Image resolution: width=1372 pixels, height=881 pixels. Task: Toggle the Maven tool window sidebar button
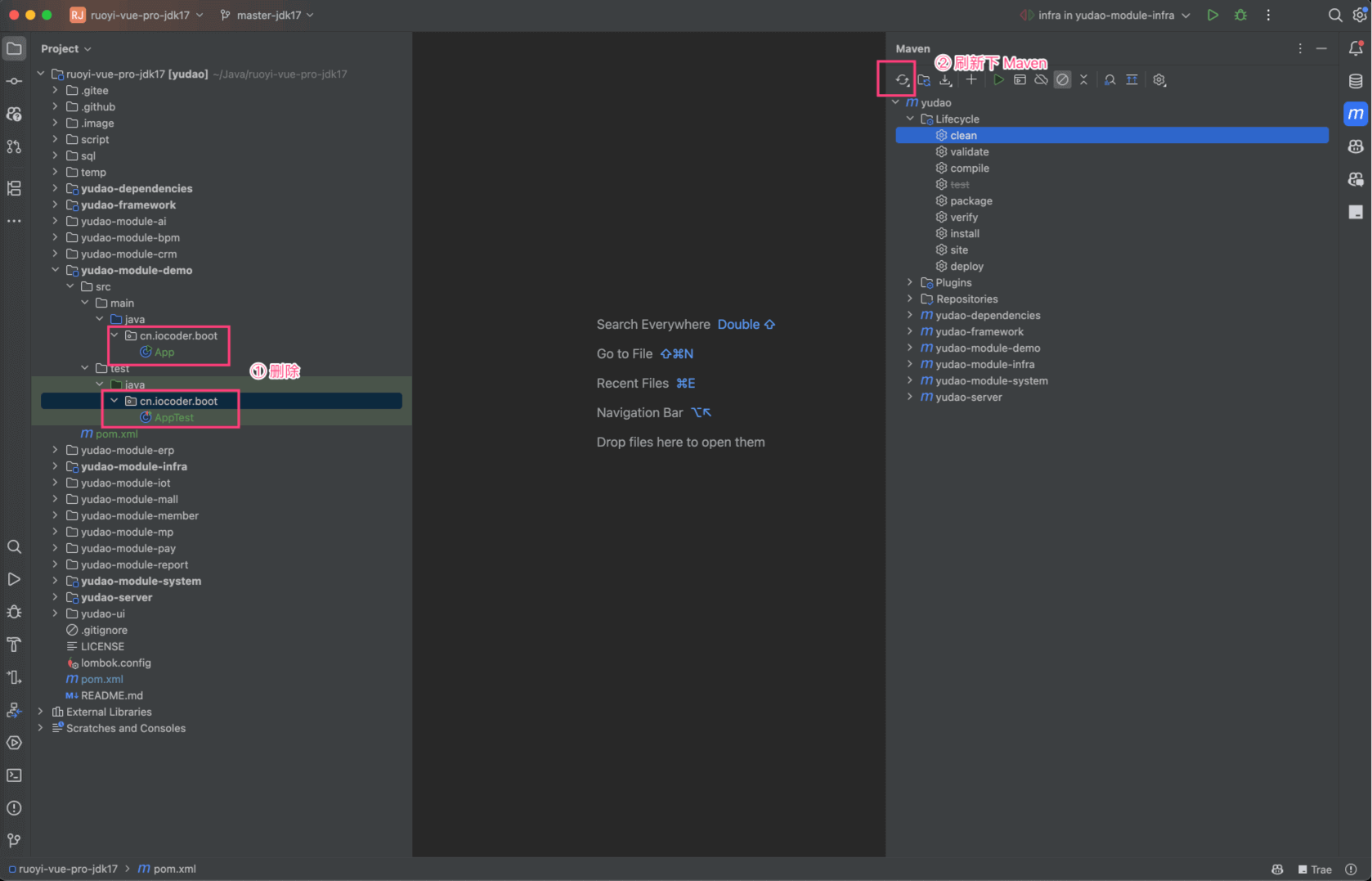[x=1356, y=114]
